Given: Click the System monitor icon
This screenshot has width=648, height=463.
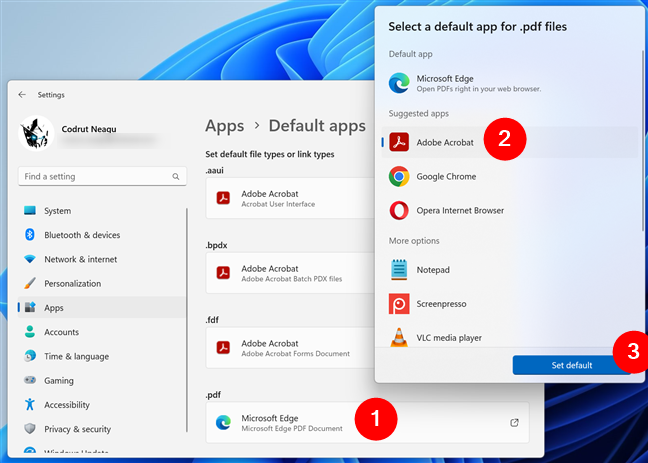Looking at the screenshot, I should tap(30, 210).
